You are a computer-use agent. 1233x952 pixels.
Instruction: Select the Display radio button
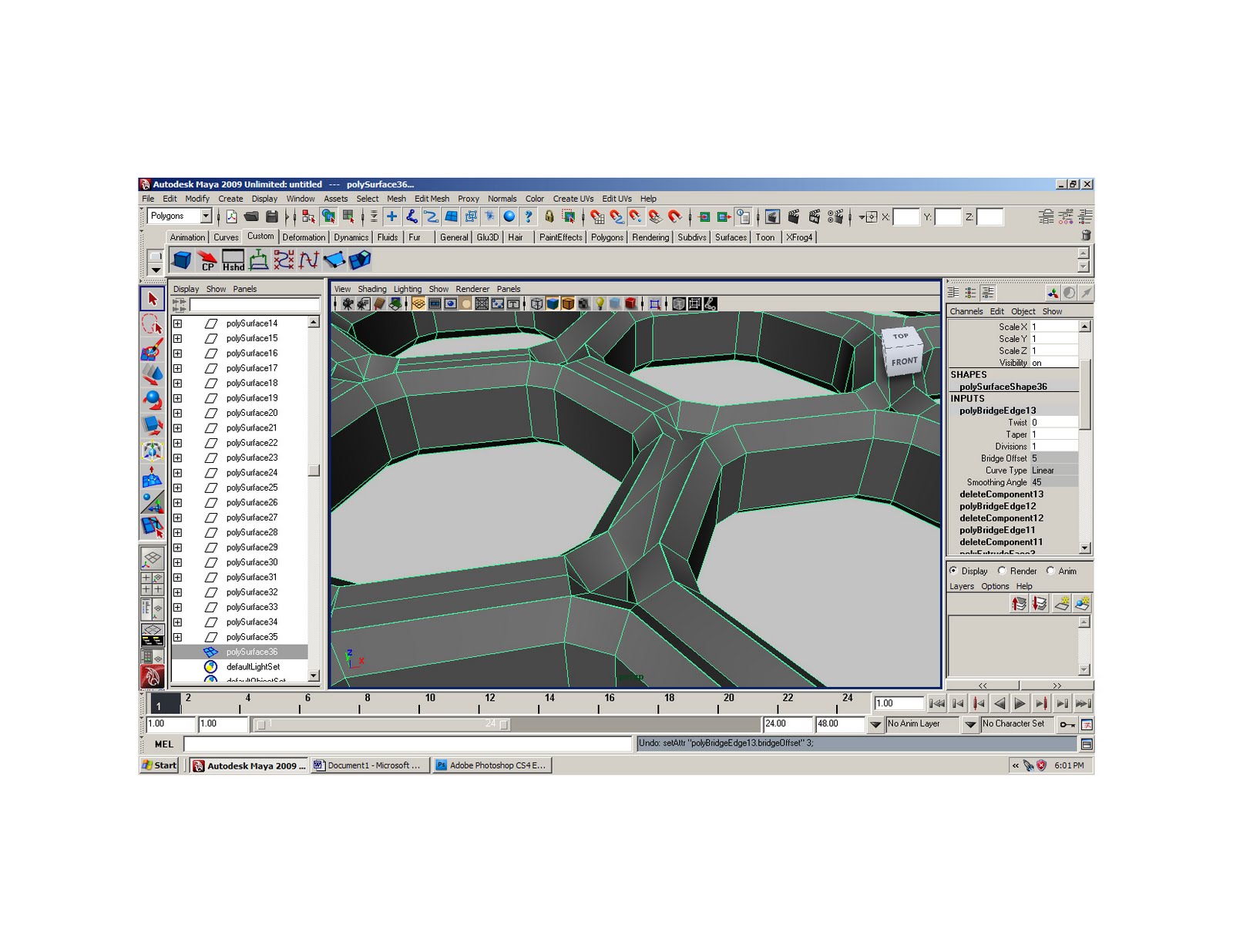pos(954,571)
